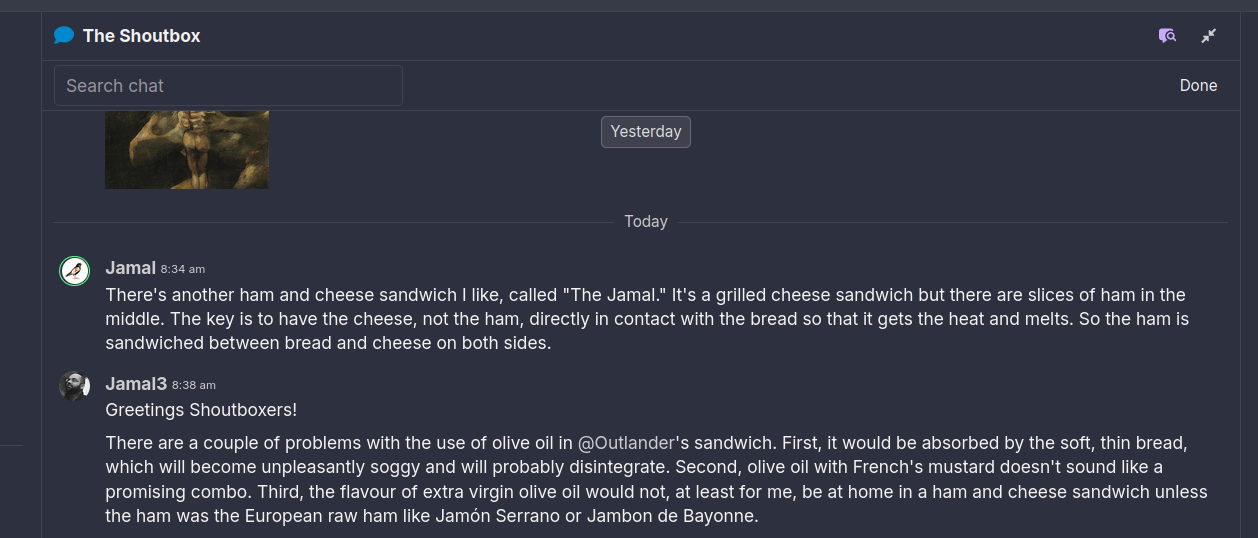Click the 8:38 am timestamp
Viewport: 1258px width, 538px height.
tap(194, 385)
